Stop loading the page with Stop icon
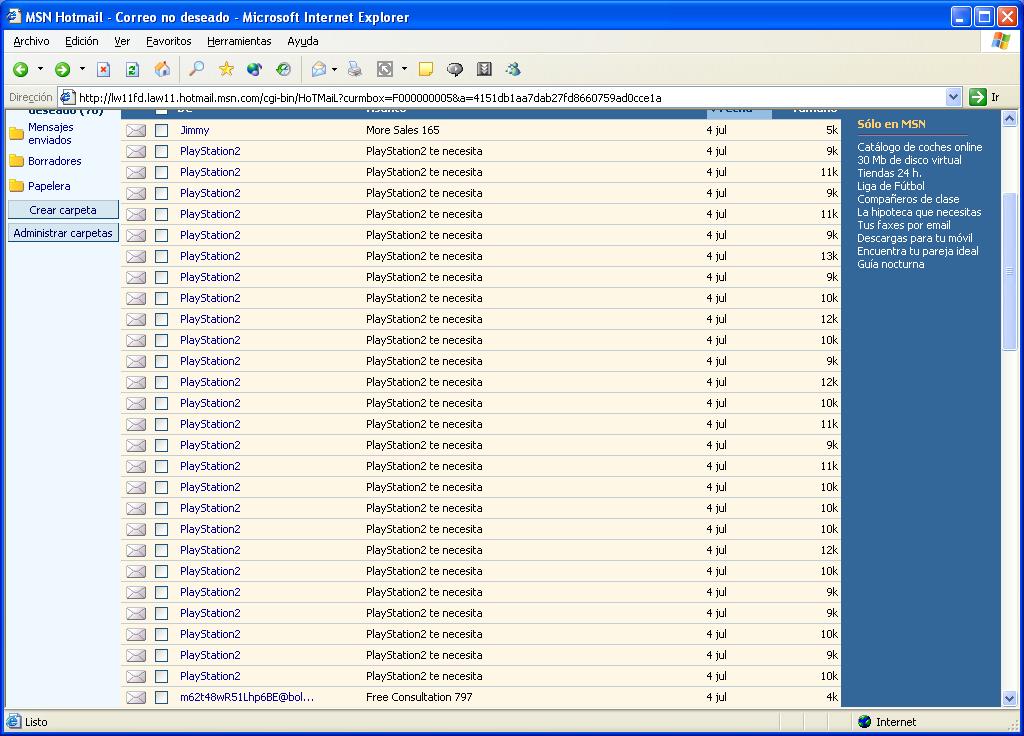The height and width of the screenshot is (736, 1024). coord(103,69)
